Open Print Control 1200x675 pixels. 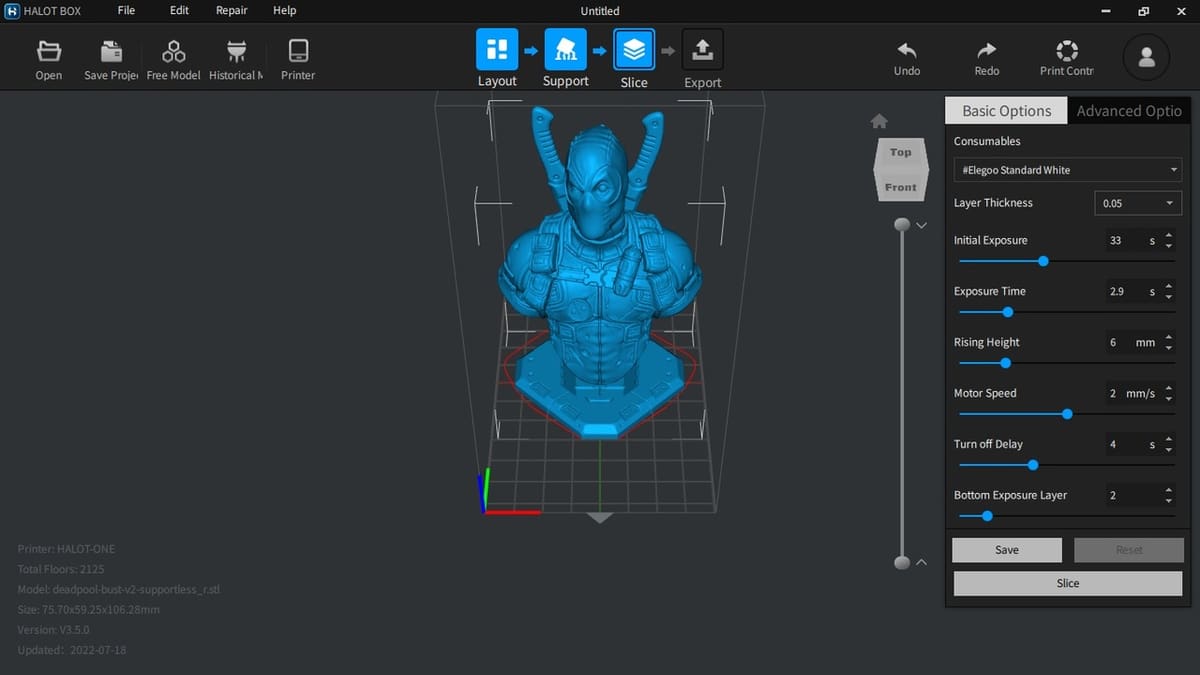click(1066, 58)
